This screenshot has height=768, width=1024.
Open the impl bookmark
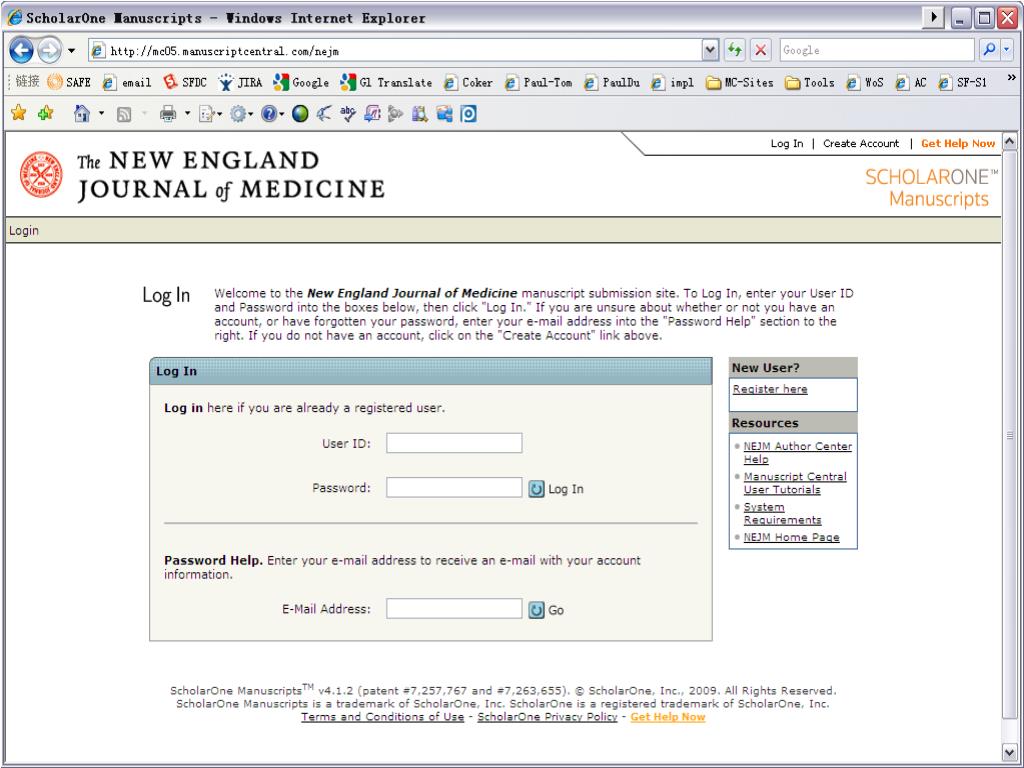coord(673,82)
